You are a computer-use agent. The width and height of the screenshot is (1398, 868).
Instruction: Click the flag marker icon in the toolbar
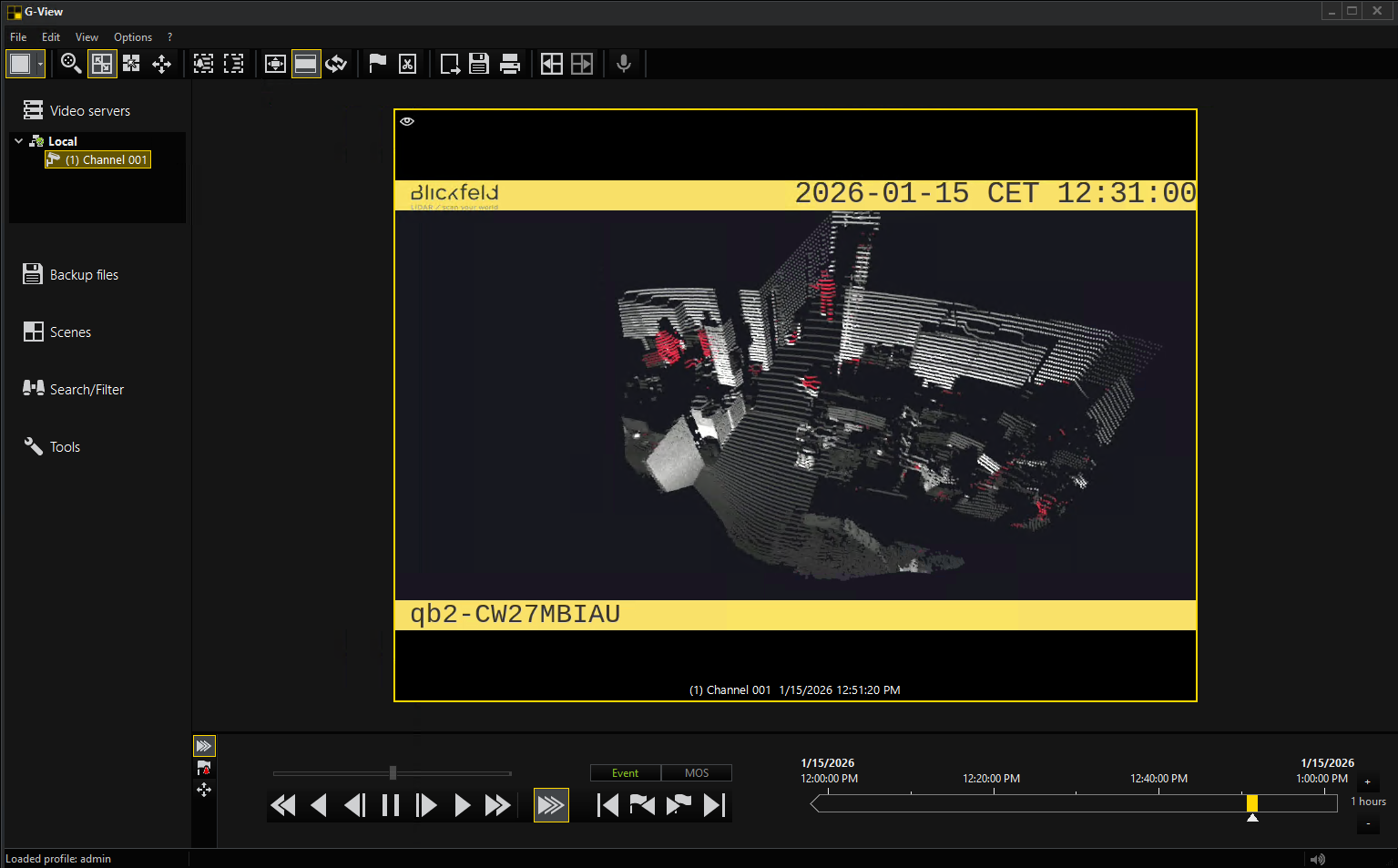pos(377,64)
